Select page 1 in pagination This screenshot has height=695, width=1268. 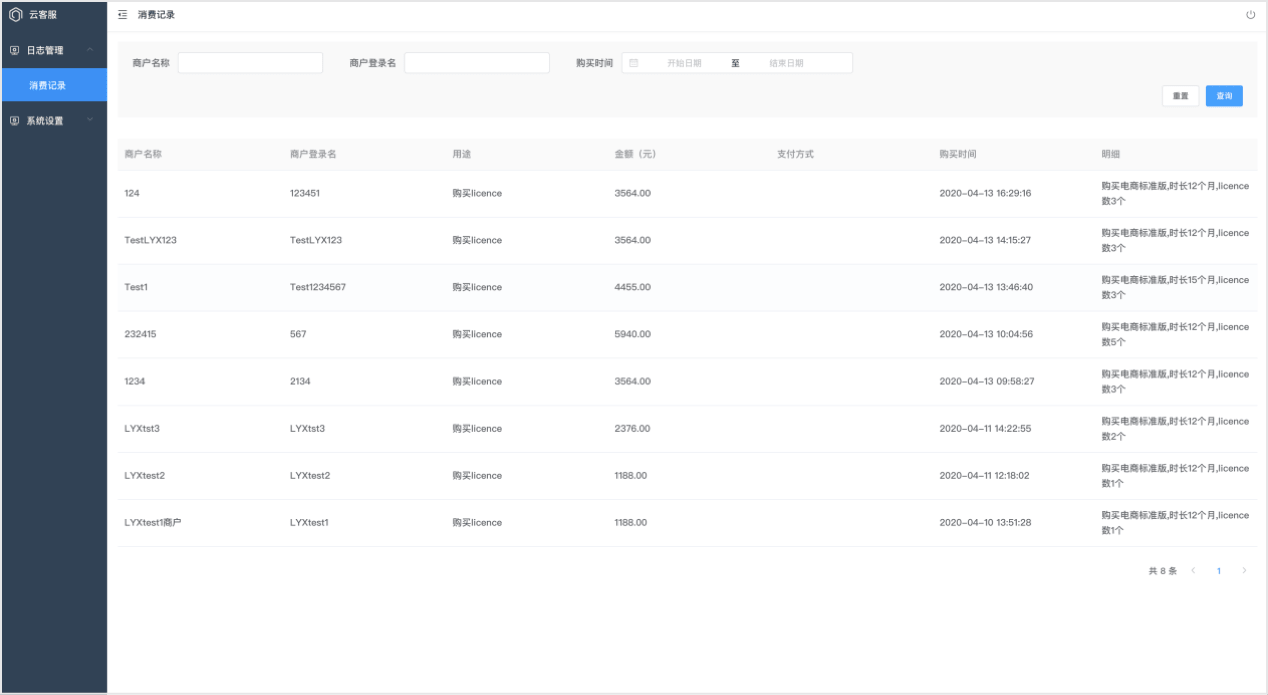pos(1219,571)
